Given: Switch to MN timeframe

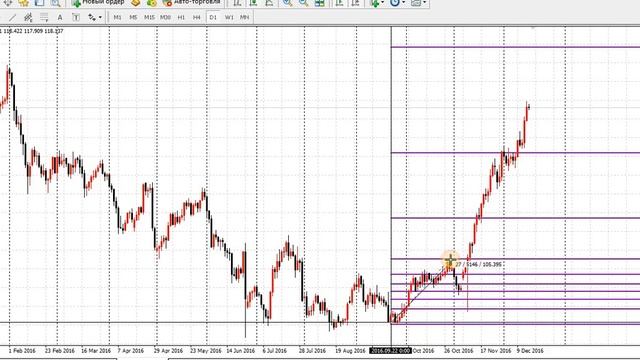Looking at the screenshot, I should click(244, 17).
